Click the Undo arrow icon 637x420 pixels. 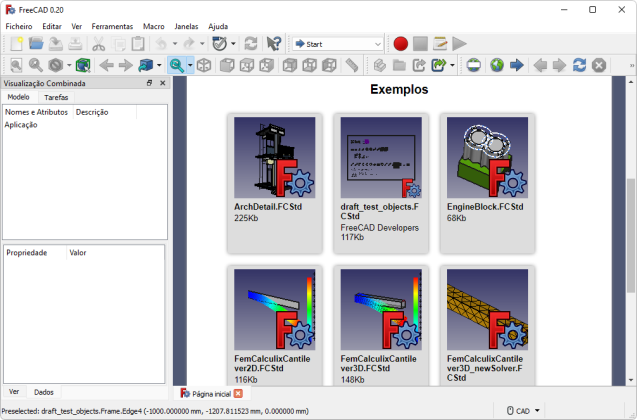[161, 43]
